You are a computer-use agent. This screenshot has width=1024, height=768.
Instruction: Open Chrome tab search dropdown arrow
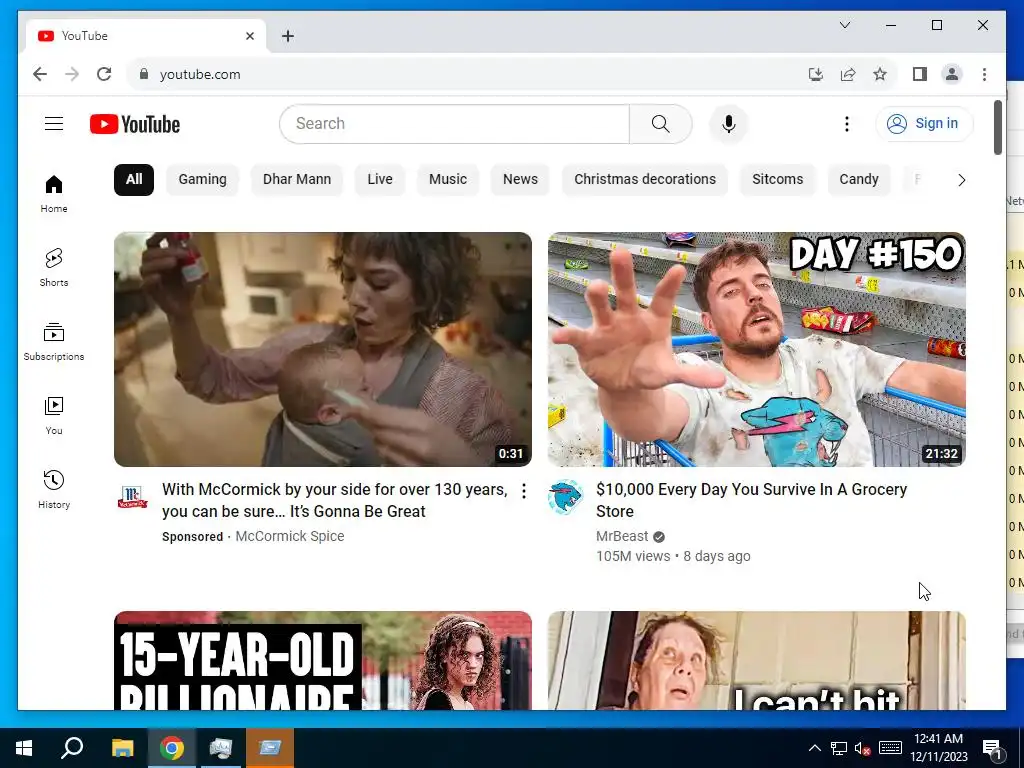tap(844, 25)
